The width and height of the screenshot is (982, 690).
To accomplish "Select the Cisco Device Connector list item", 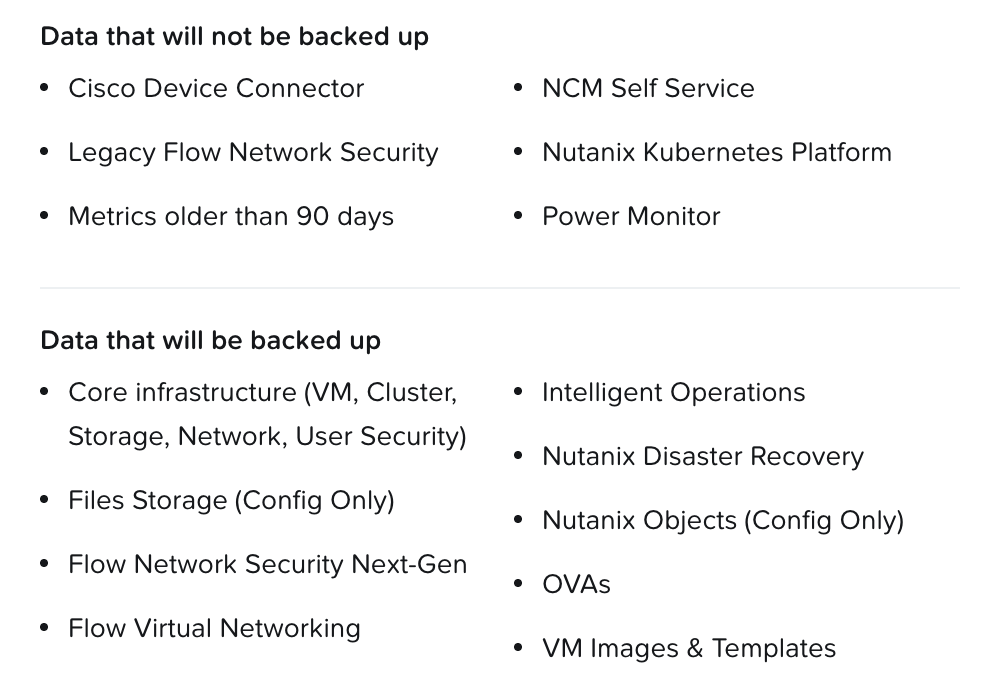I will (216, 88).
